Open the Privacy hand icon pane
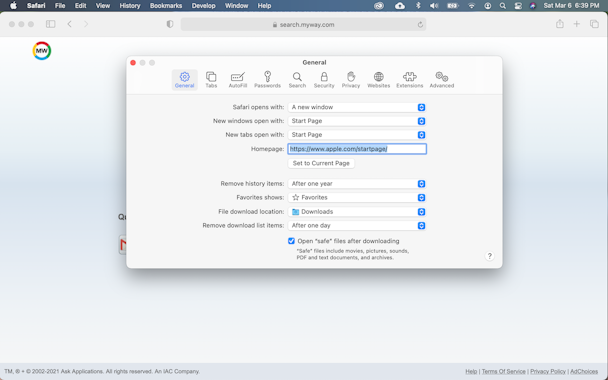The height and width of the screenshot is (380, 608). (351, 80)
